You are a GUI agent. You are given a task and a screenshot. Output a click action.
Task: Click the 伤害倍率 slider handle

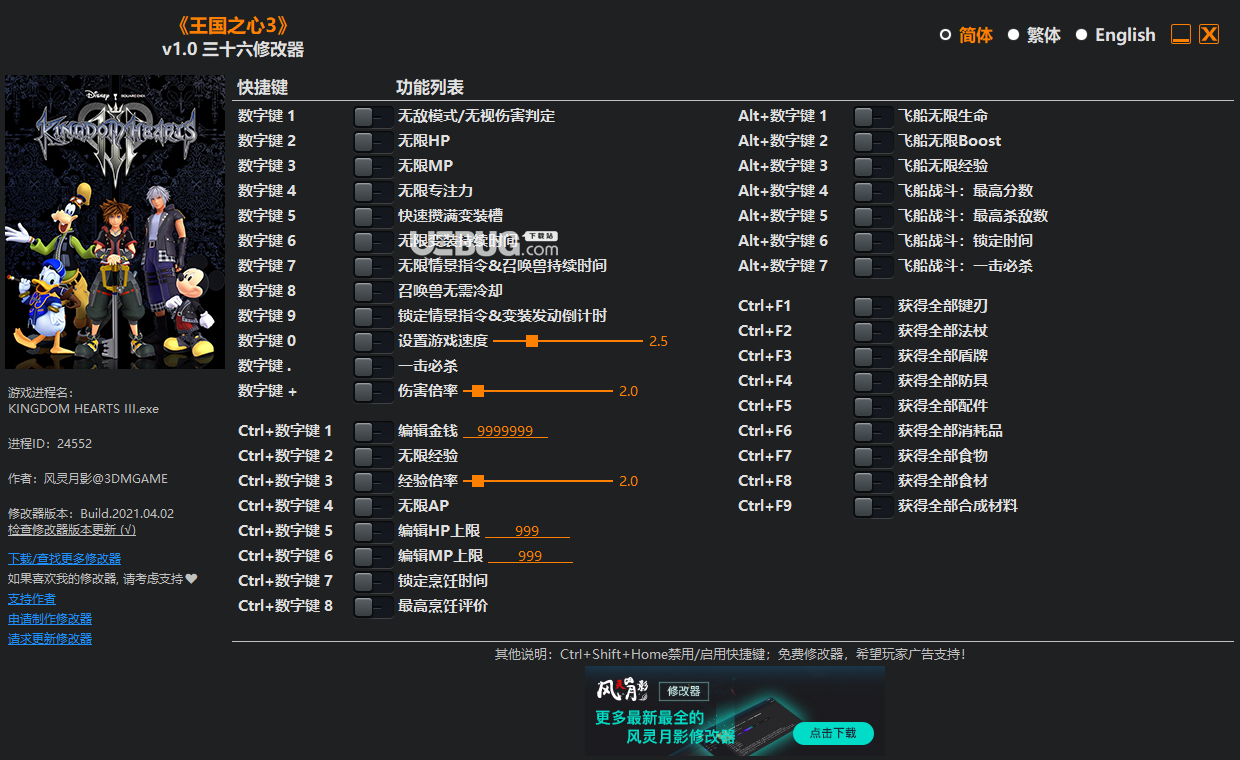pyautogui.click(x=478, y=391)
